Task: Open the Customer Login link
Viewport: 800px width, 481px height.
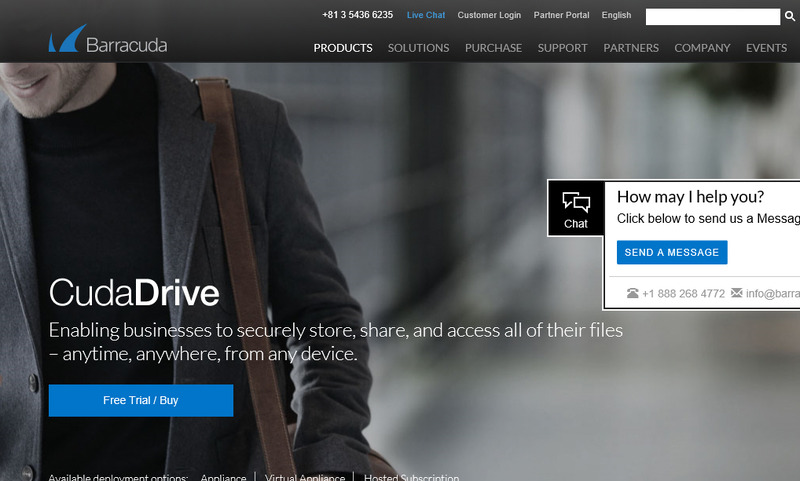Action: [489, 15]
